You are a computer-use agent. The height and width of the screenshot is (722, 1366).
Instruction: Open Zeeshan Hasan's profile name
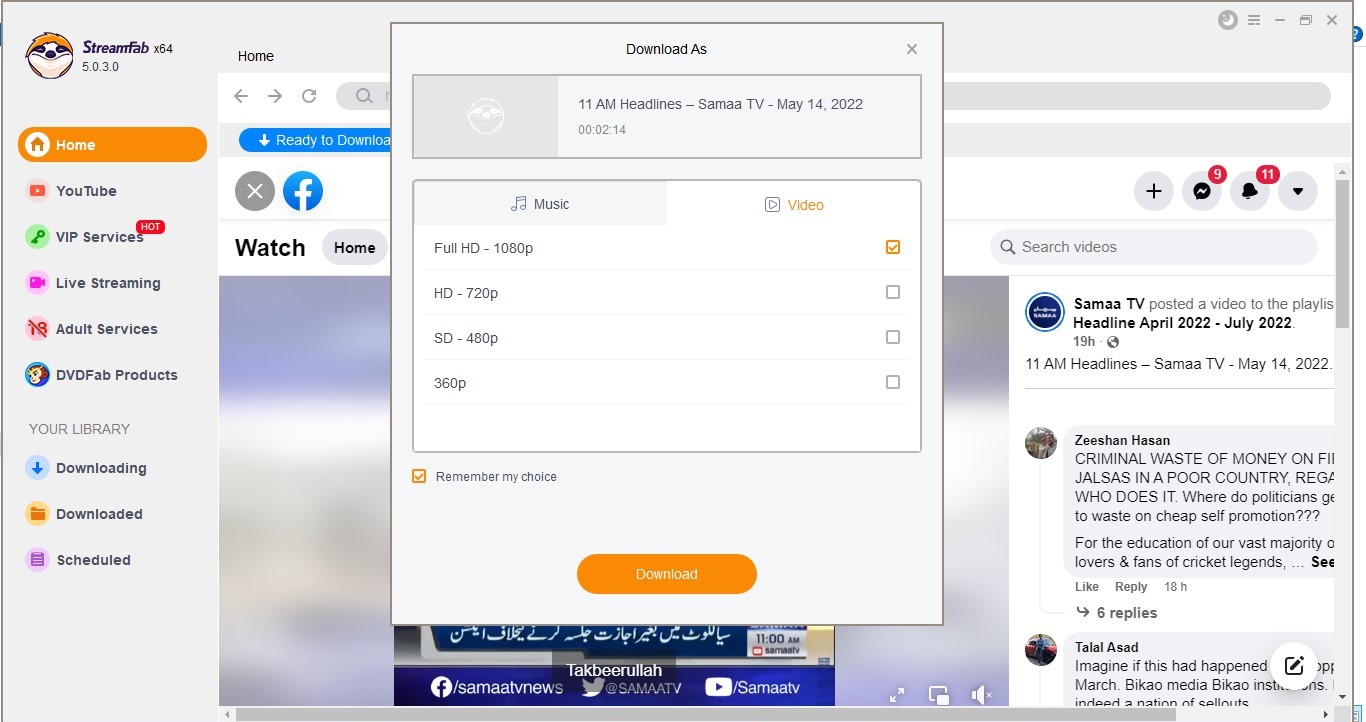pos(1122,440)
